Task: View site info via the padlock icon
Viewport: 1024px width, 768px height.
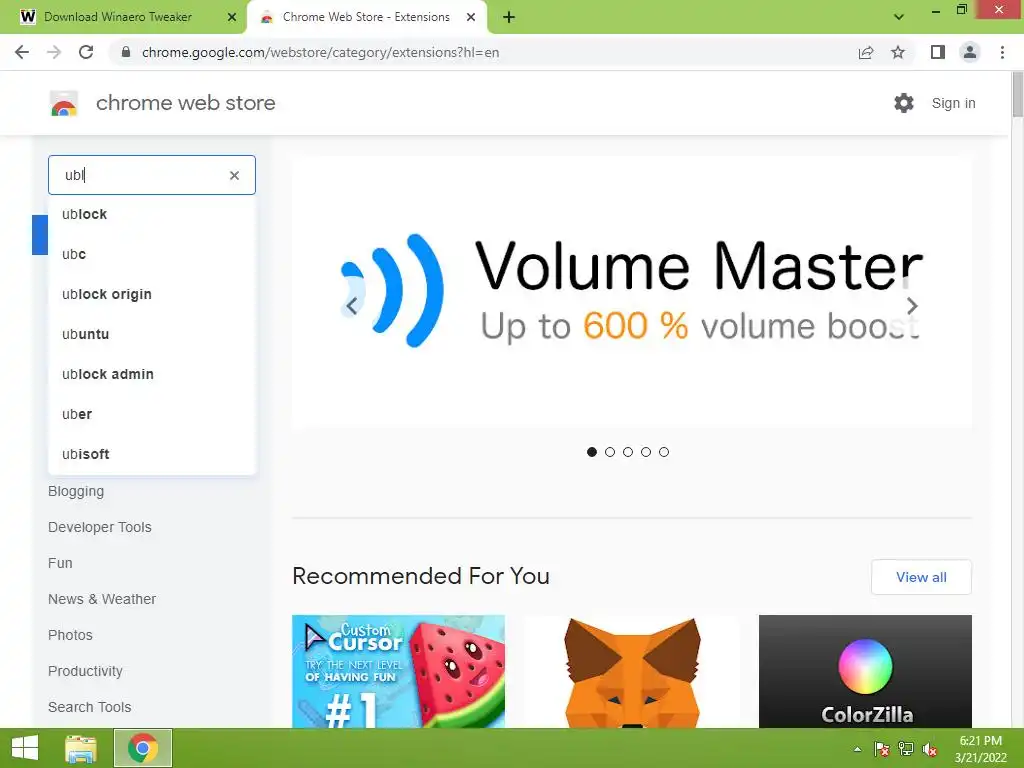Action: 127,52
